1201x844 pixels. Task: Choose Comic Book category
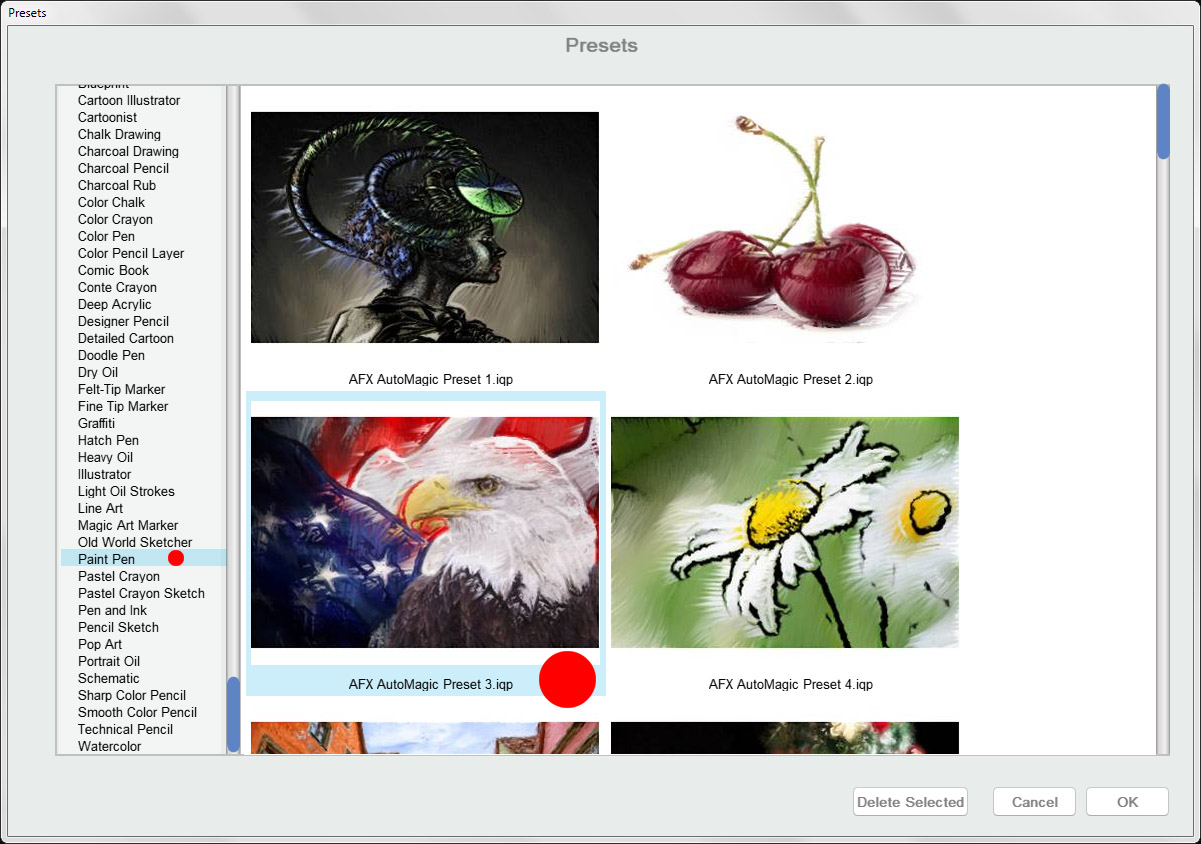point(113,270)
